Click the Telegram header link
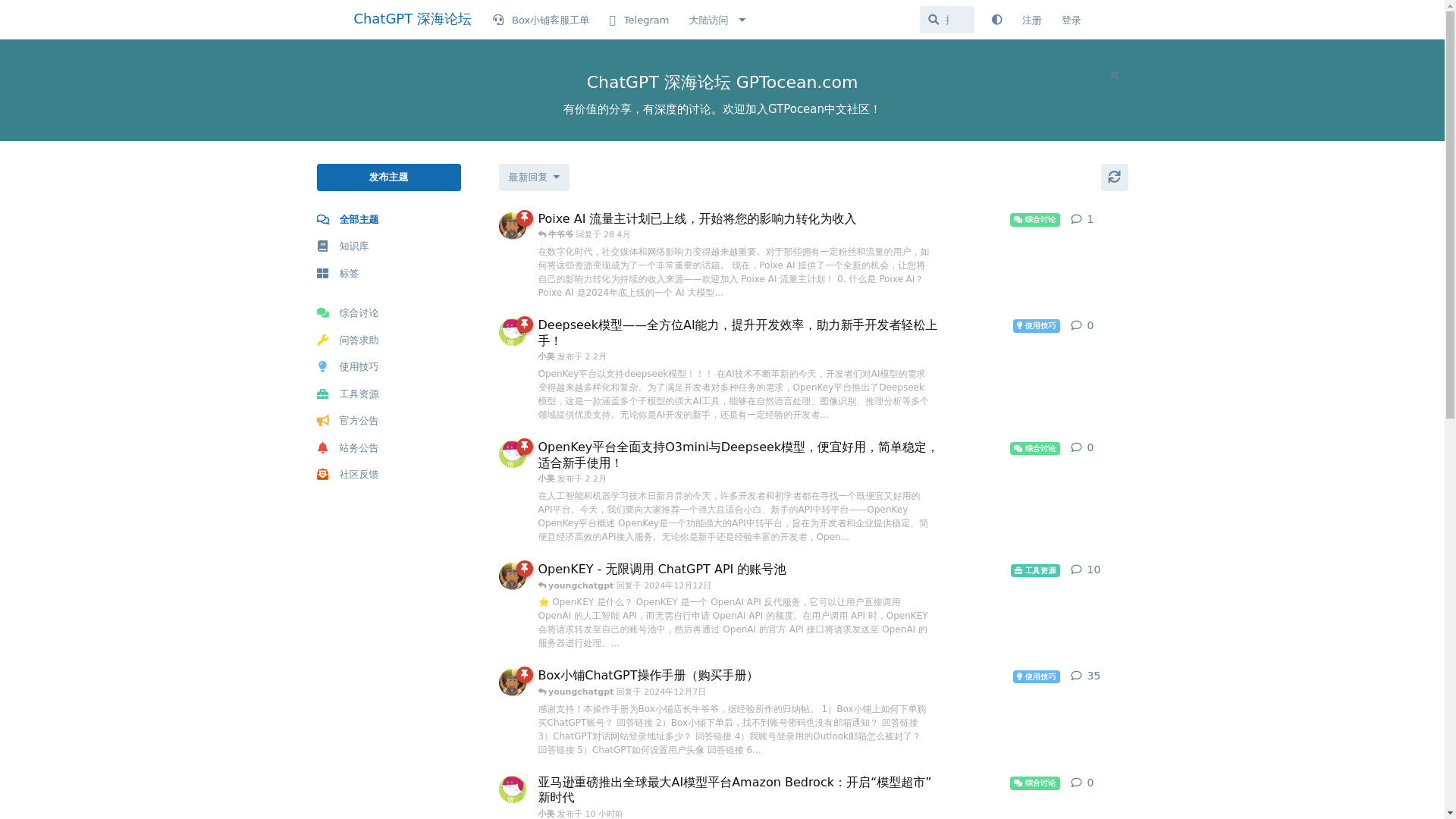Screen dimensions: 1456x819 pos(639,20)
